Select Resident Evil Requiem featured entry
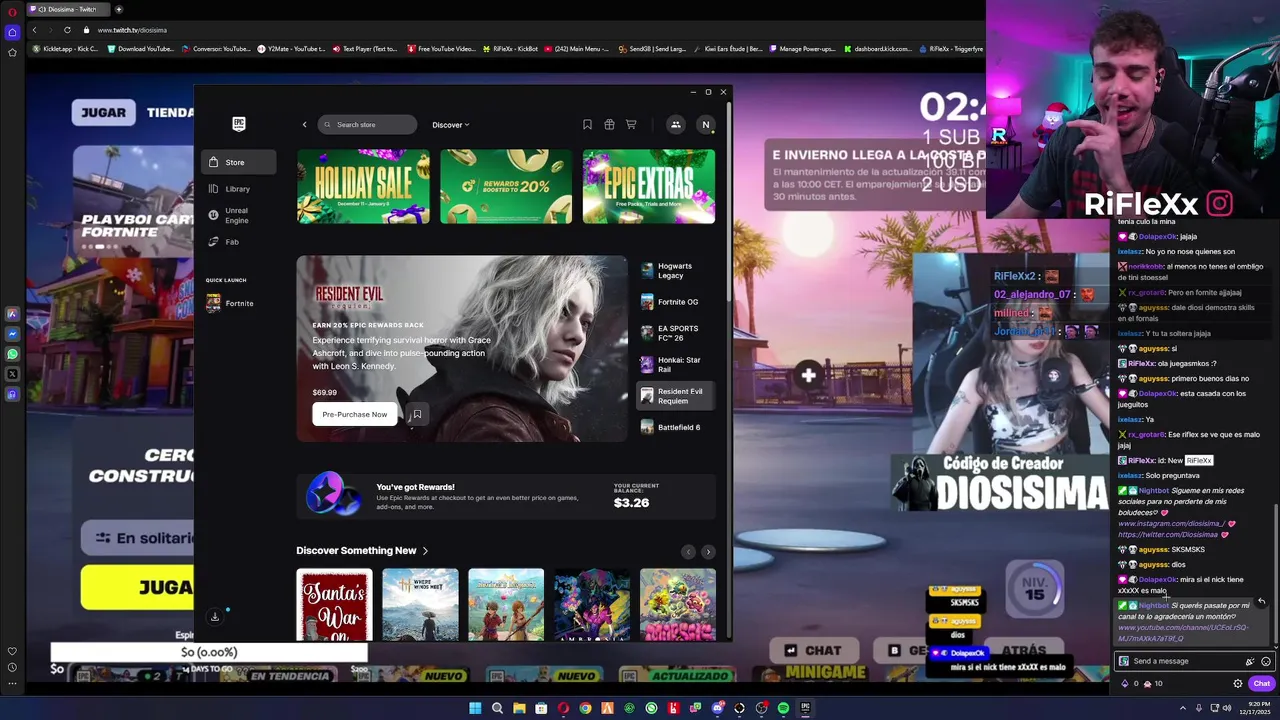This screenshot has height=720, width=1280. coord(676,396)
